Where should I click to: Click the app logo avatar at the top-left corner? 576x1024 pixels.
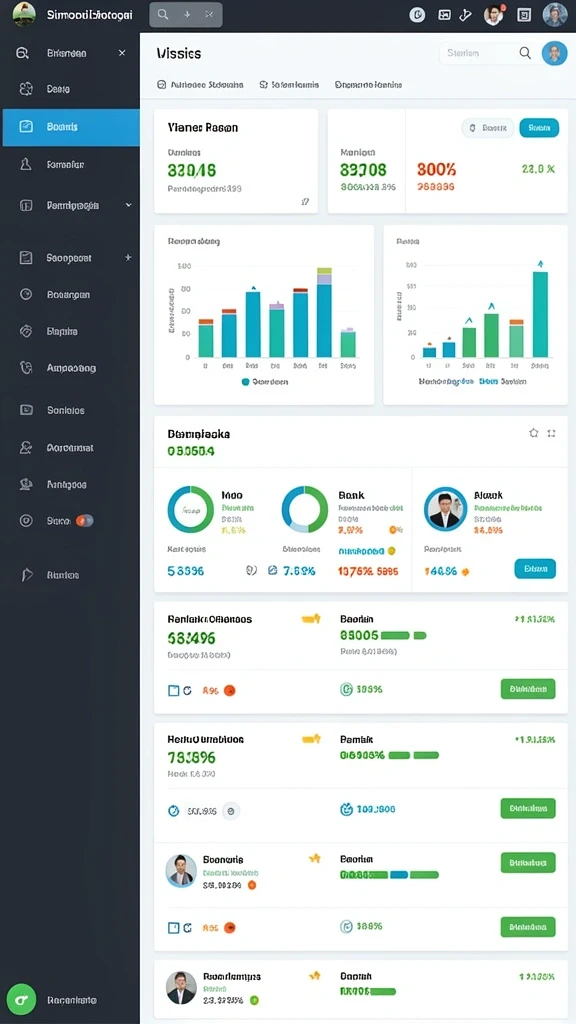click(24, 14)
